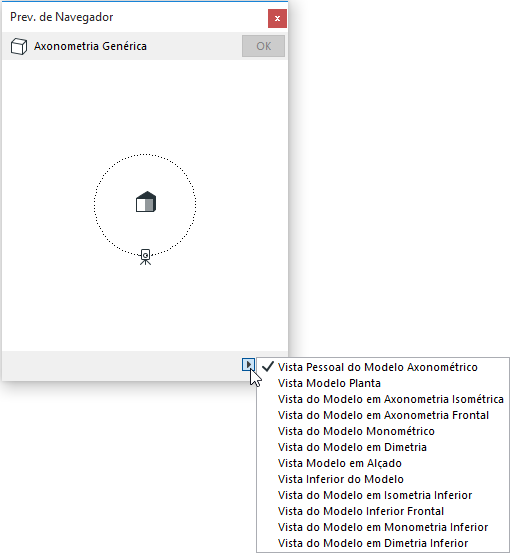Click the Axonometria Genérica title text
The height and width of the screenshot is (553, 510).
(90, 46)
